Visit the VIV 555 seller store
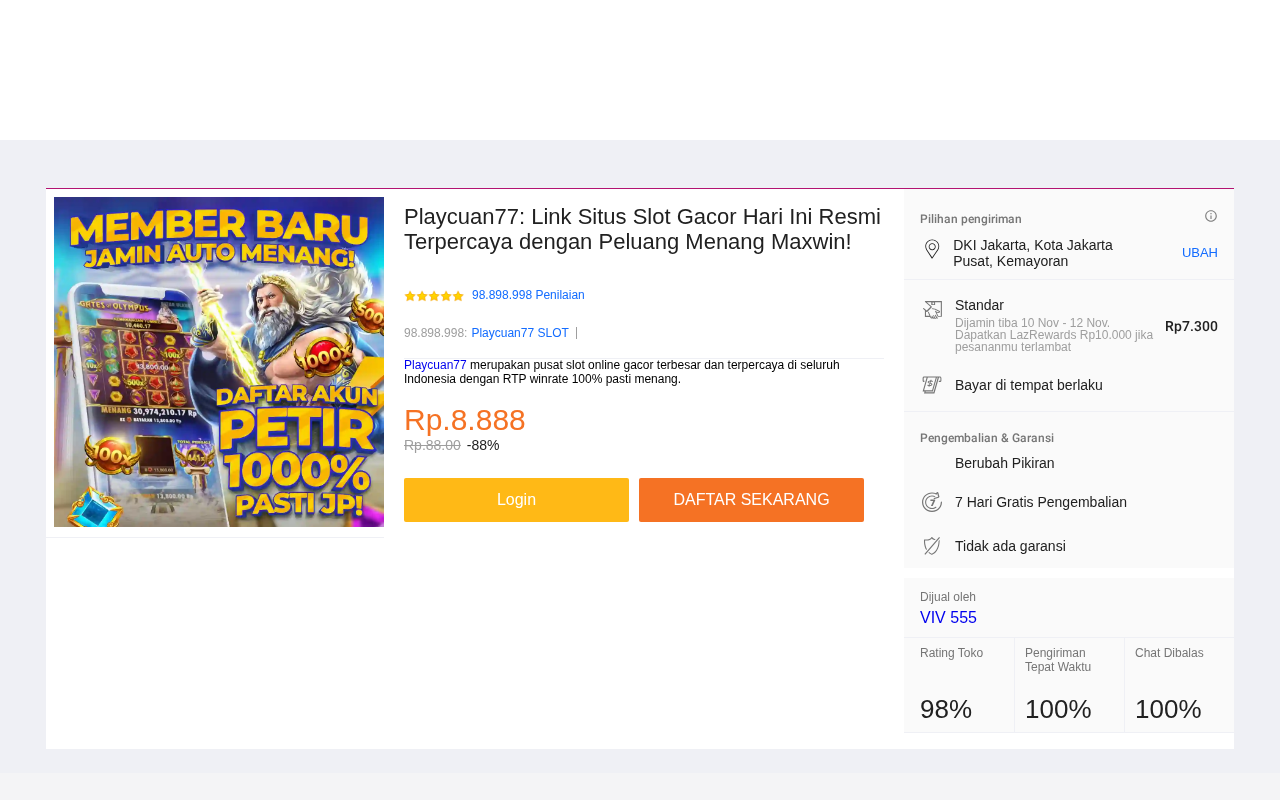 tap(948, 618)
